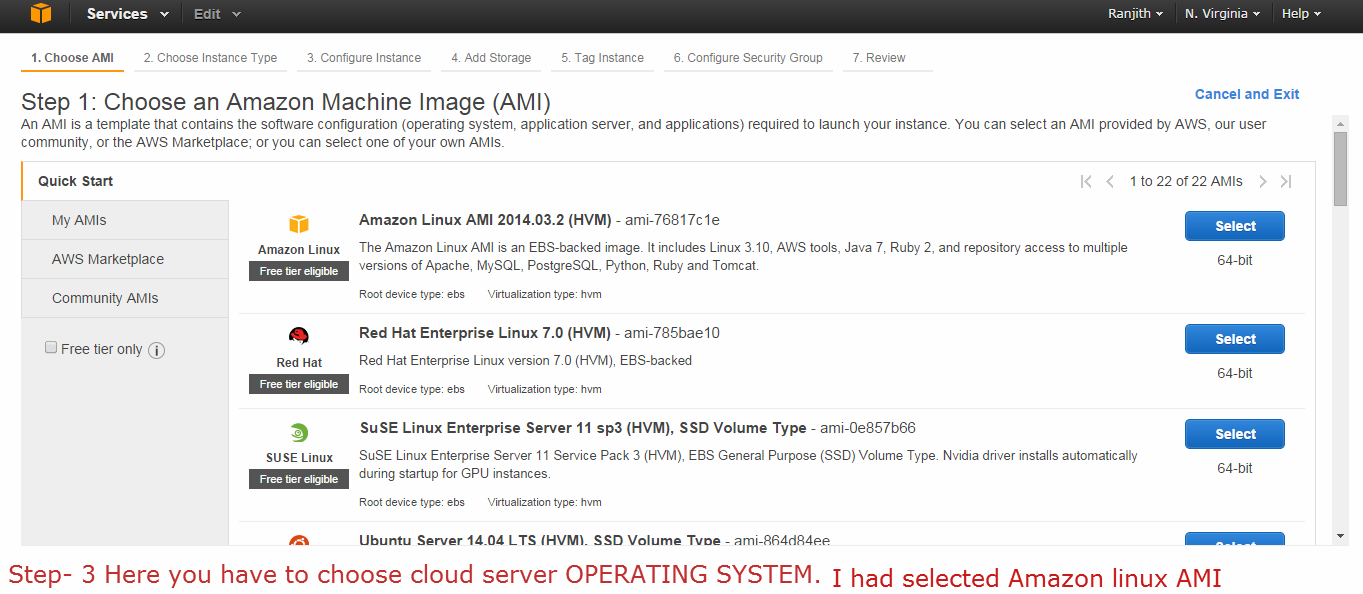Go to the 2. Choose Instance Type step

tap(210, 58)
